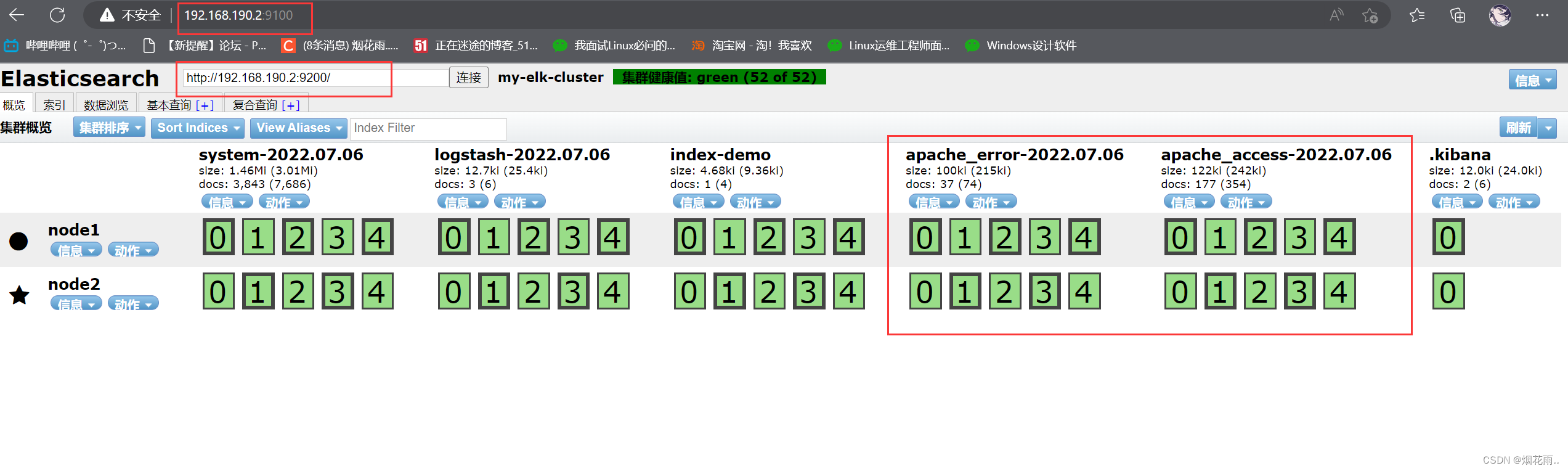The height and width of the screenshot is (471, 1568).
Task: Open the 淘宝网 bookmark
Action: [x=752, y=45]
